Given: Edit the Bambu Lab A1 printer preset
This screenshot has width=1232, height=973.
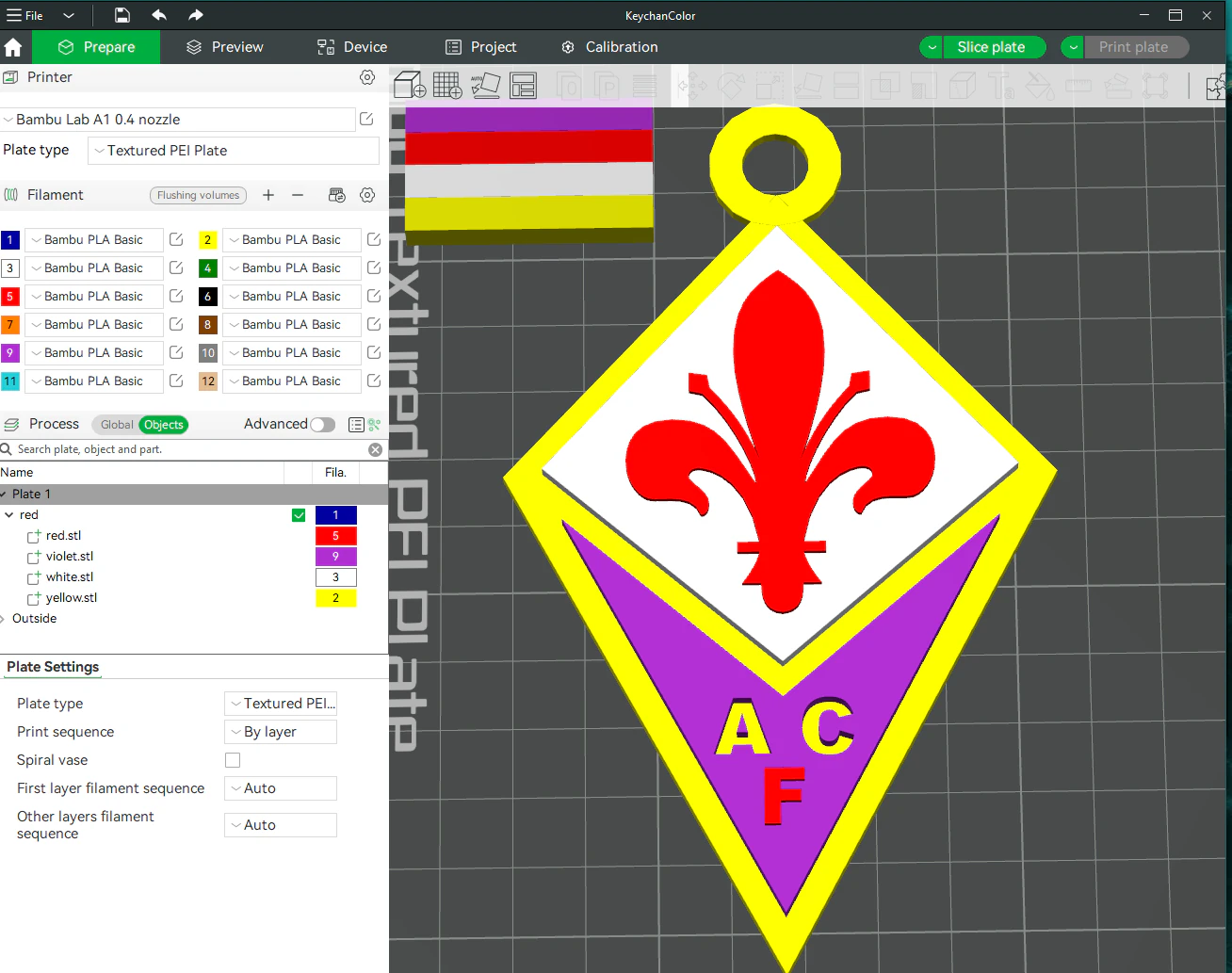Looking at the screenshot, I should [366, 119].
